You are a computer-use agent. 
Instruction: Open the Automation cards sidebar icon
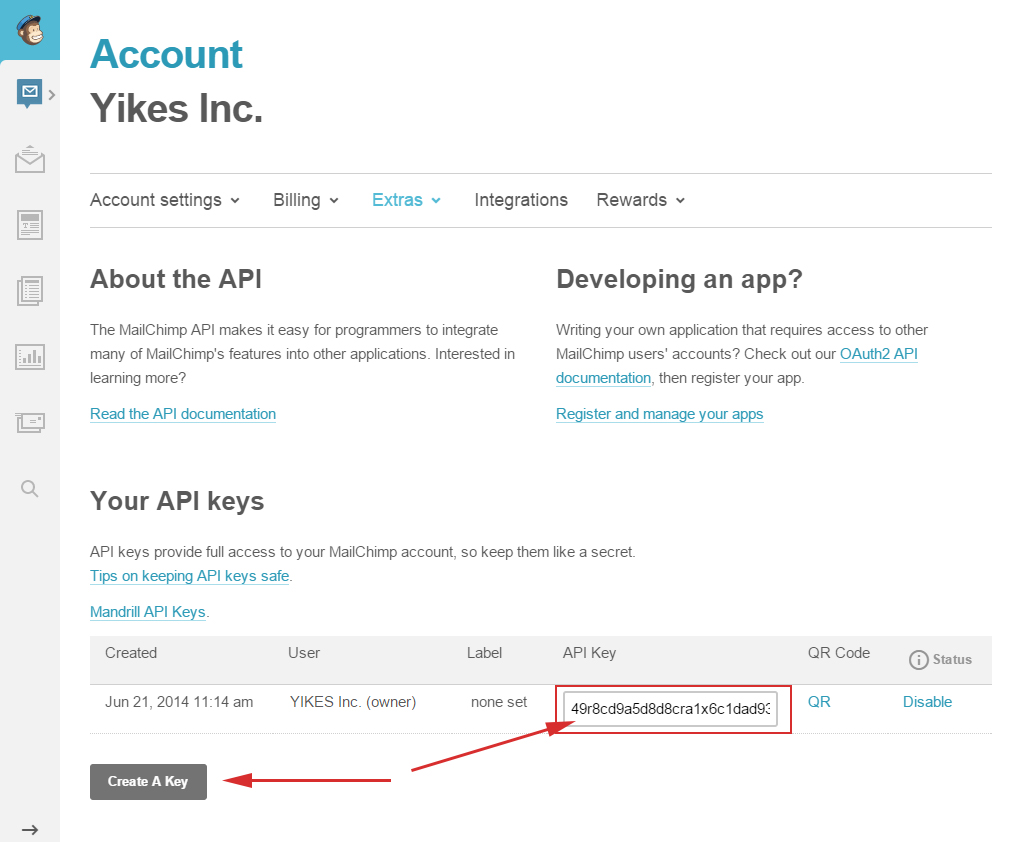(30, 423)
